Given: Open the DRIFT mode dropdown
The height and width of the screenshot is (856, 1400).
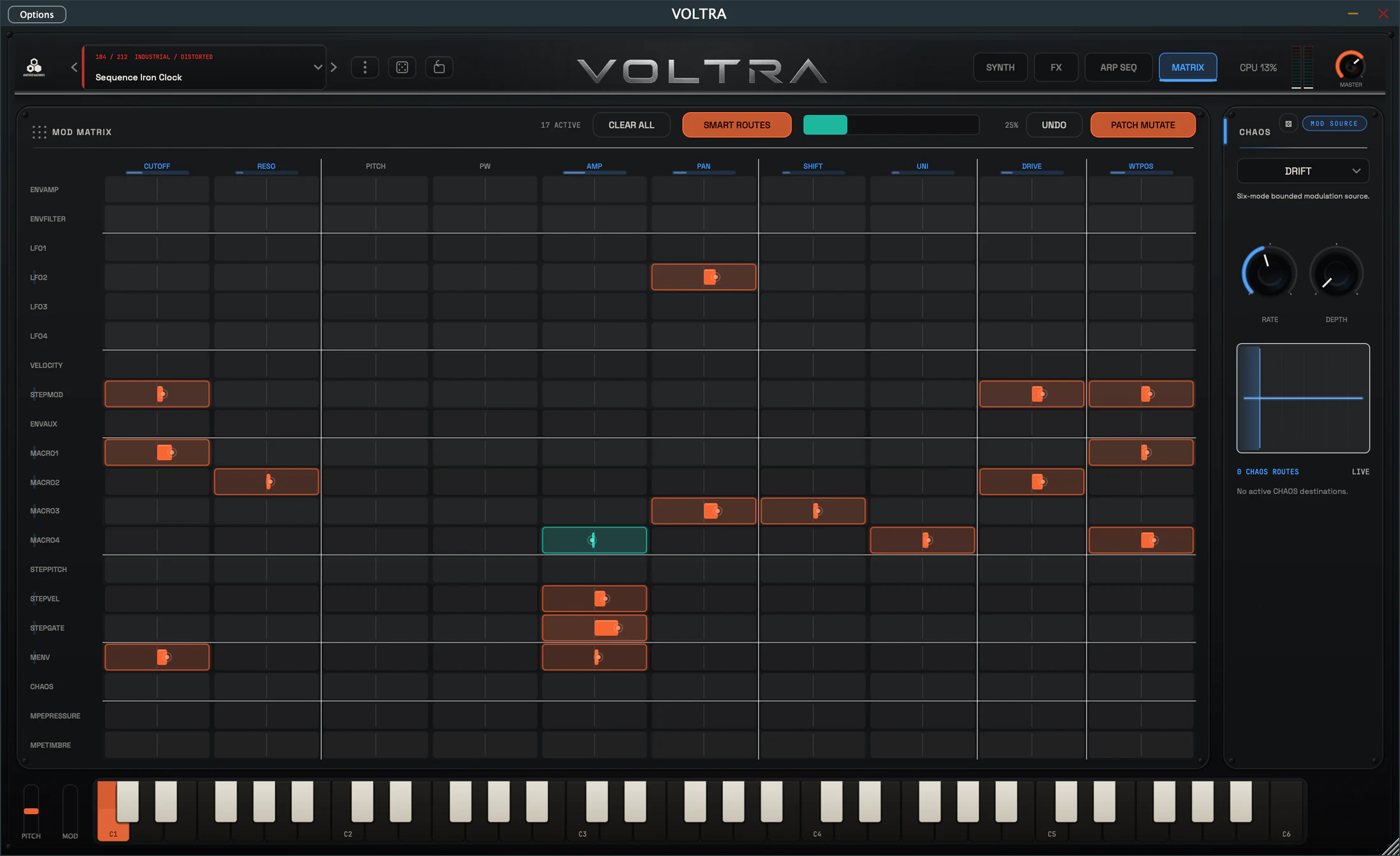Looking at the screenshot, I should tap(1303, 171).
